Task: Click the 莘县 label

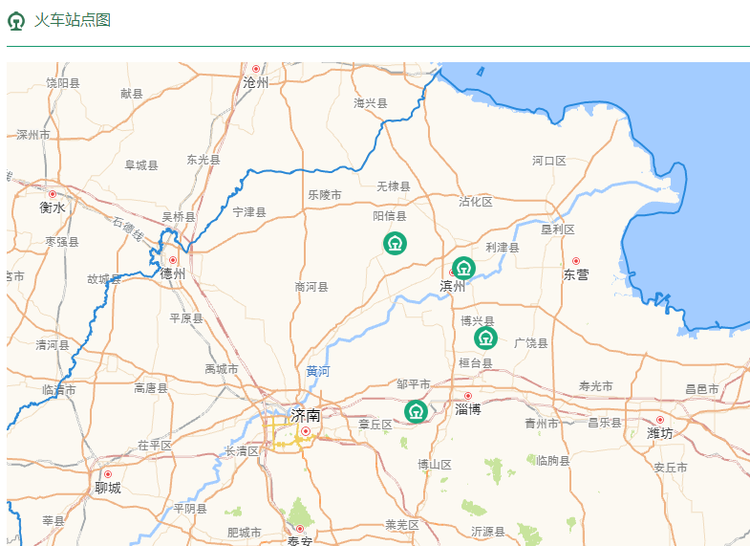Action: coord(53,521)
